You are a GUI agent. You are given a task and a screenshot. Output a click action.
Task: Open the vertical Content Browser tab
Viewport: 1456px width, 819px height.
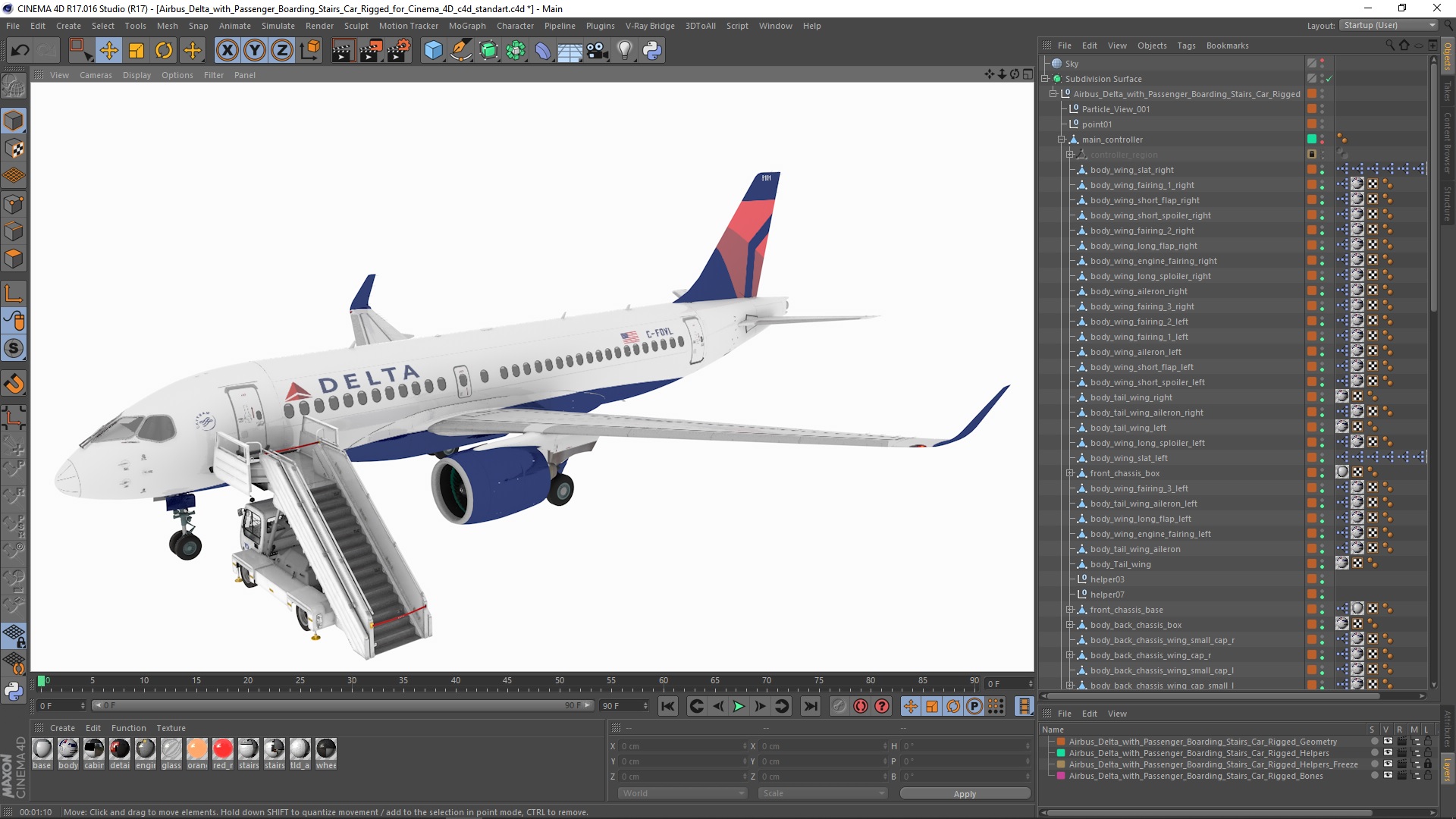tap(1448, 143)
